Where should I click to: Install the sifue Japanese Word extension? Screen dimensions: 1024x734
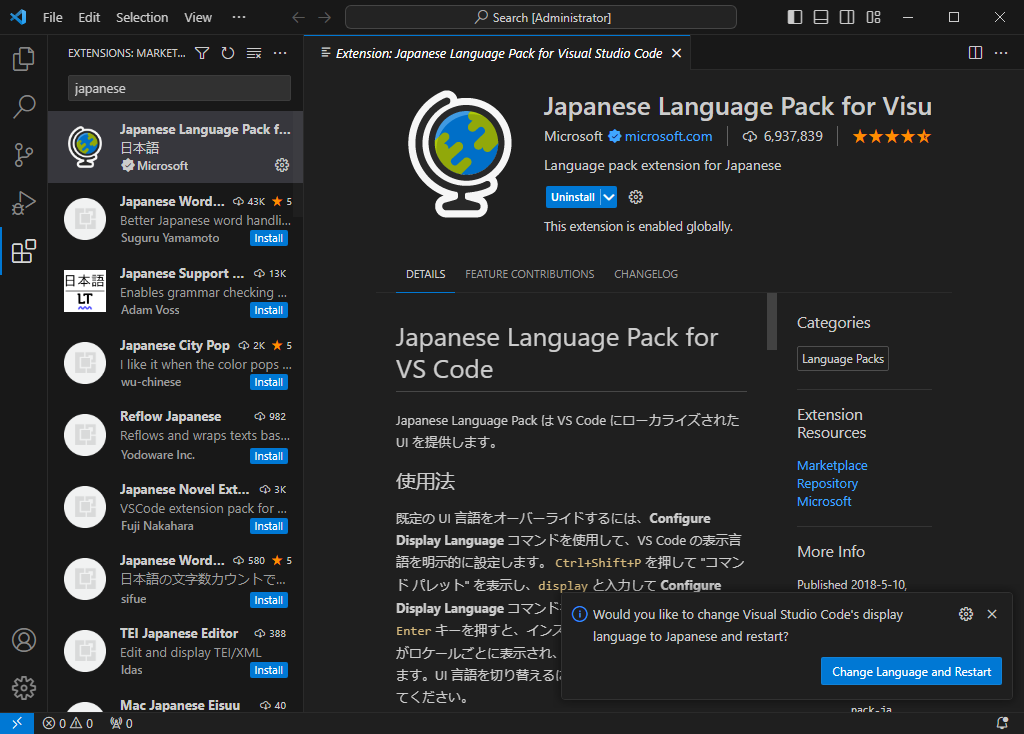pyautogui.click(x=268, y=600)
